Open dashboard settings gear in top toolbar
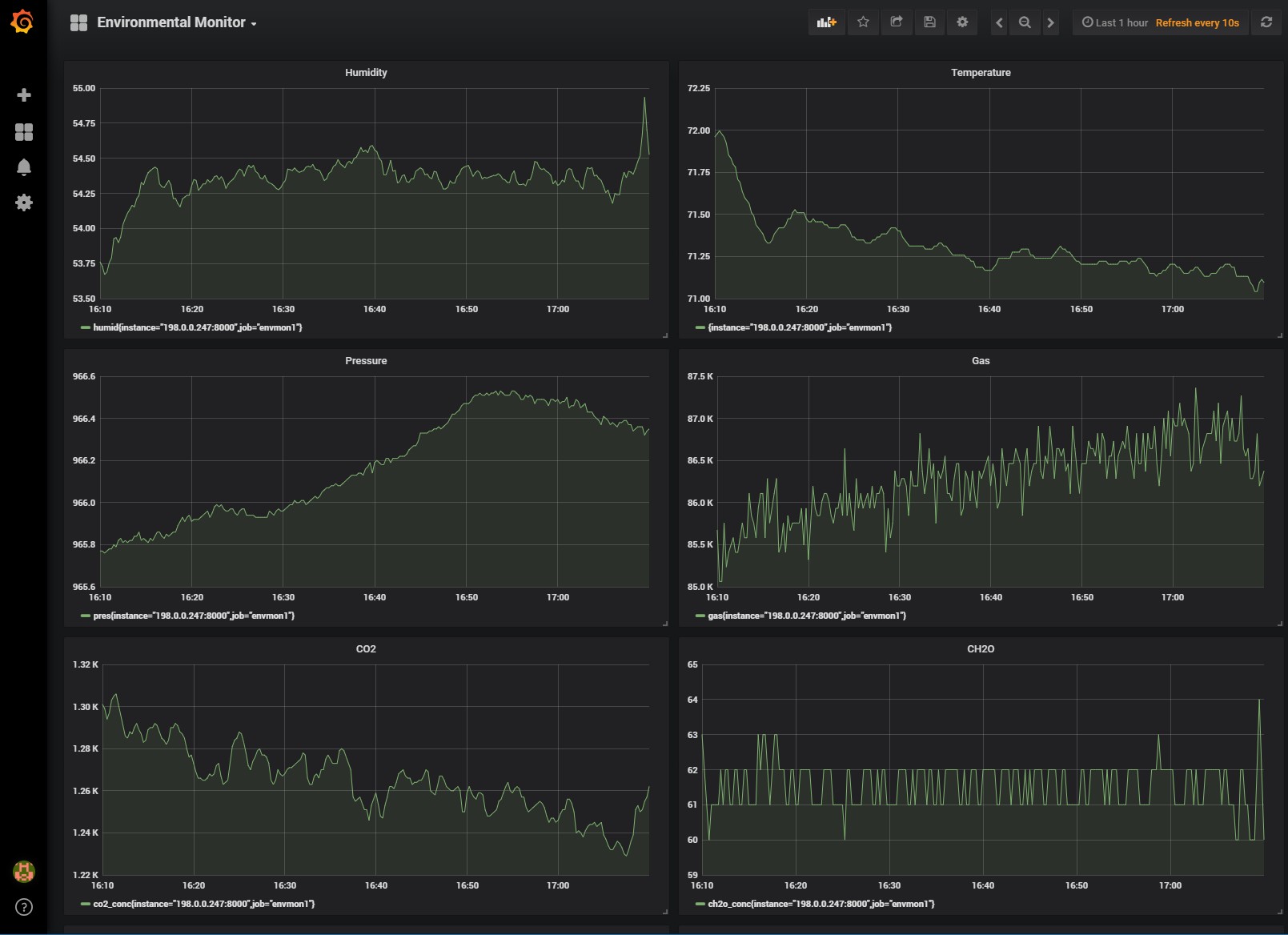 (x=962, y=22)
